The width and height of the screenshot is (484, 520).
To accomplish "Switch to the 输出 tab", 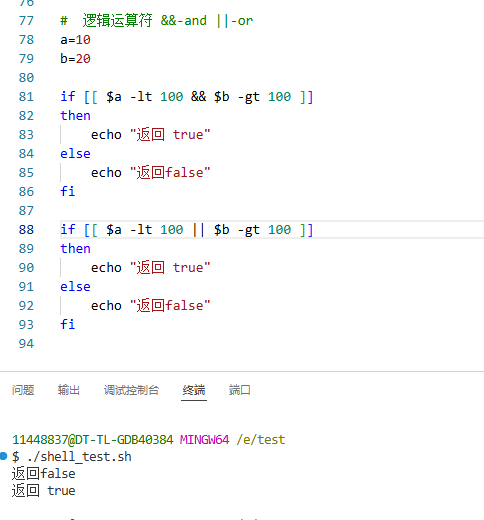I will pyautogui.click(x=69, y=390).
